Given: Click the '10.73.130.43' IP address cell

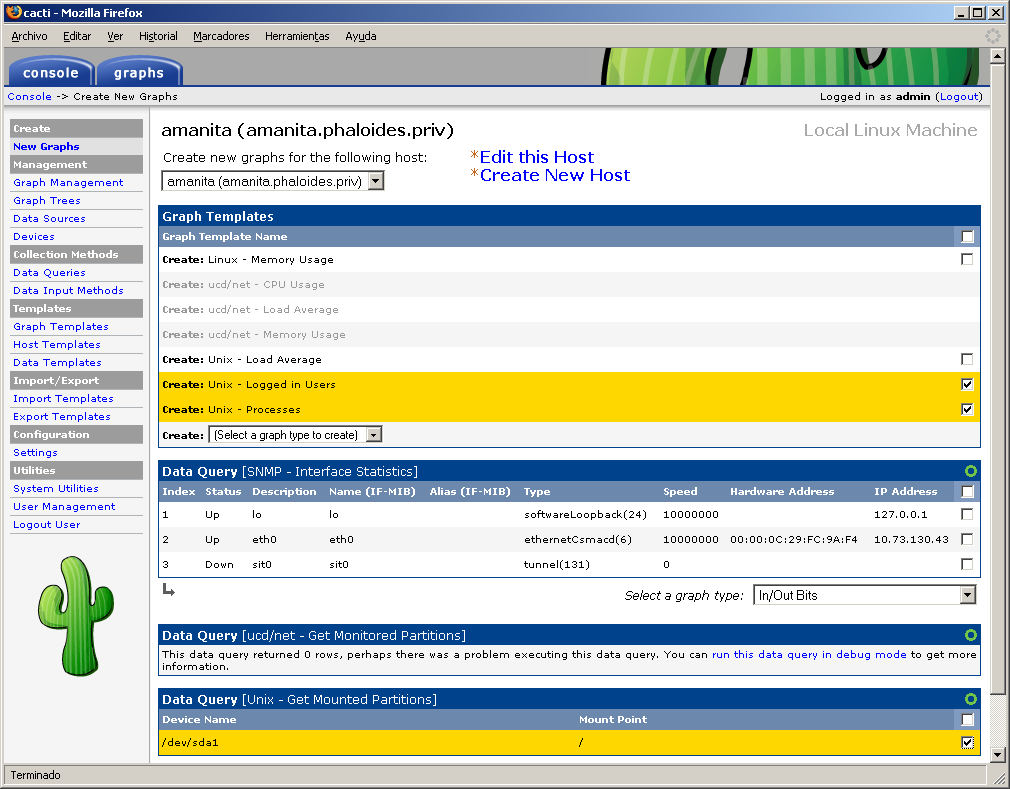Looking at the screenshot, I should 911,540.
